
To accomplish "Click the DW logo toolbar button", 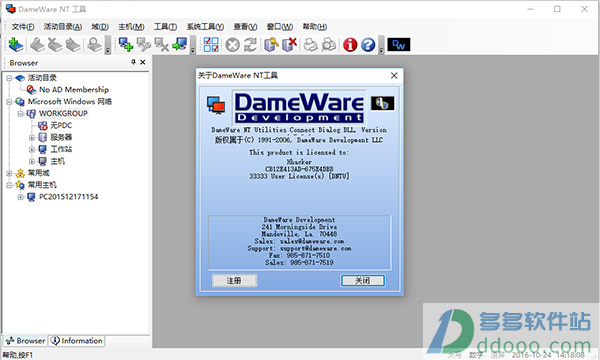I will pyautogui.click(x=399, y=45).
